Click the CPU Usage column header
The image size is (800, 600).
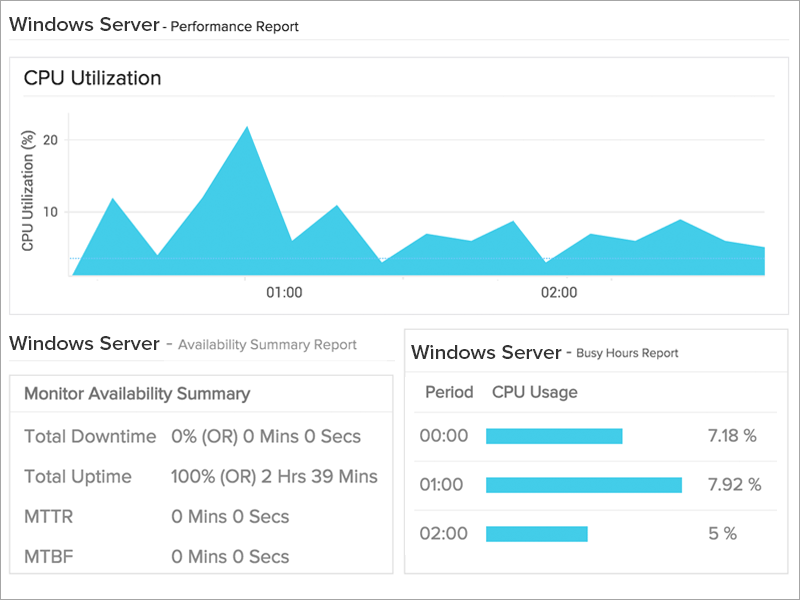[x=534, y=392]
